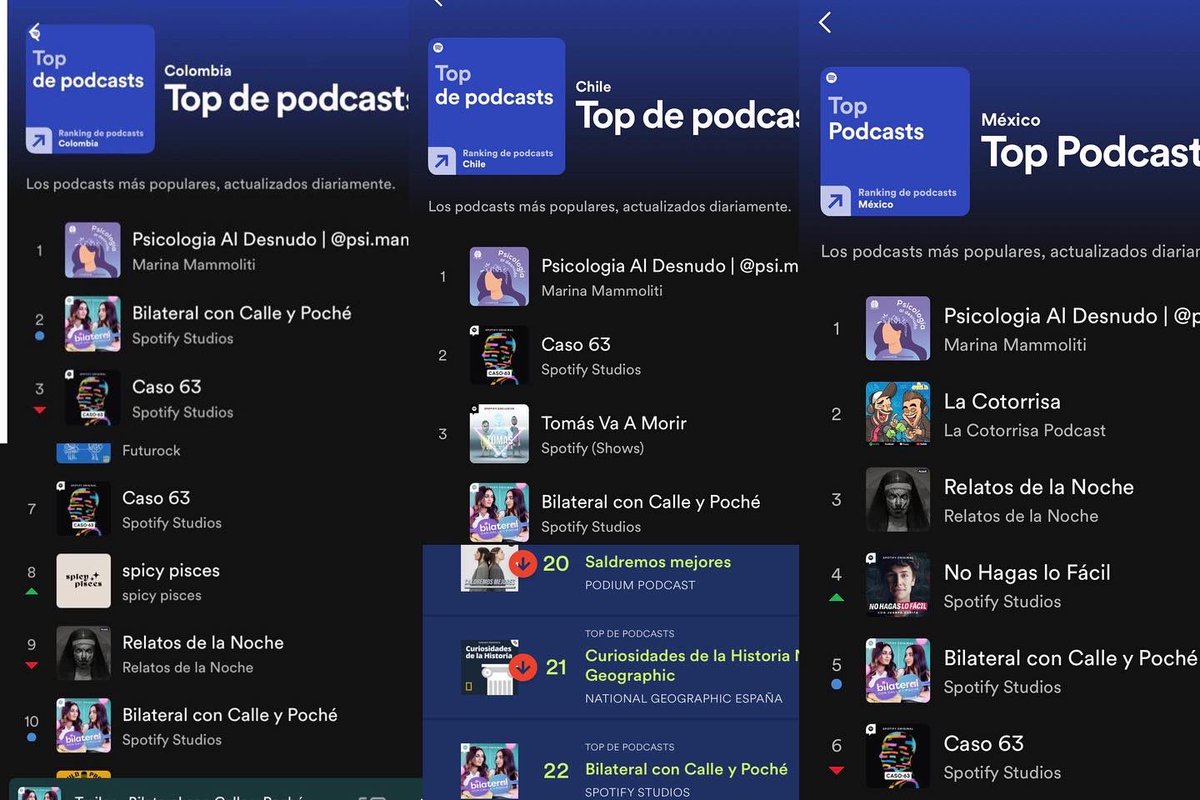
Task: Select 'Caso 63' title in Chile chart
Action: (x=576, y=344)
